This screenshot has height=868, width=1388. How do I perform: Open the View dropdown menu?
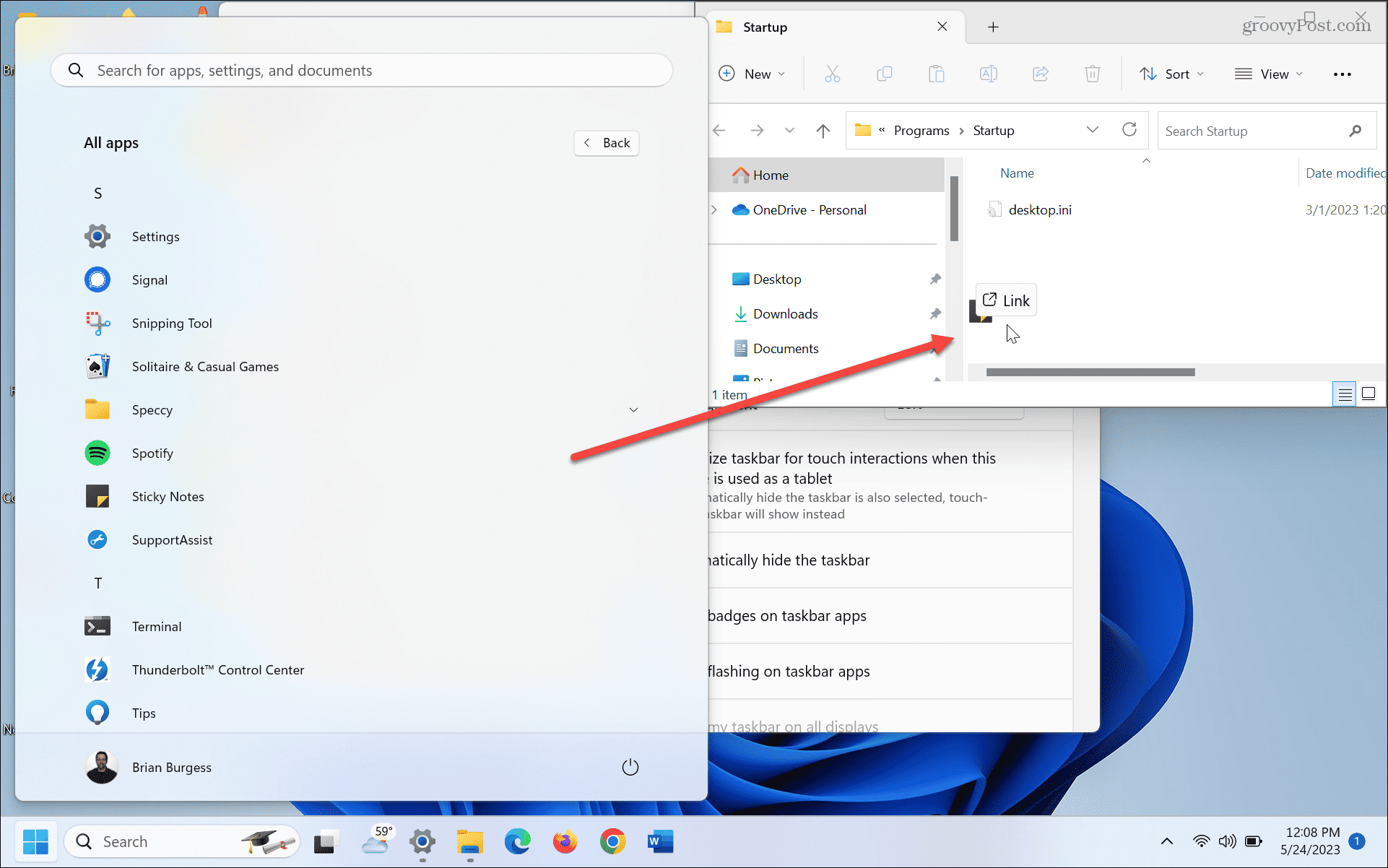click(1269, 74)
